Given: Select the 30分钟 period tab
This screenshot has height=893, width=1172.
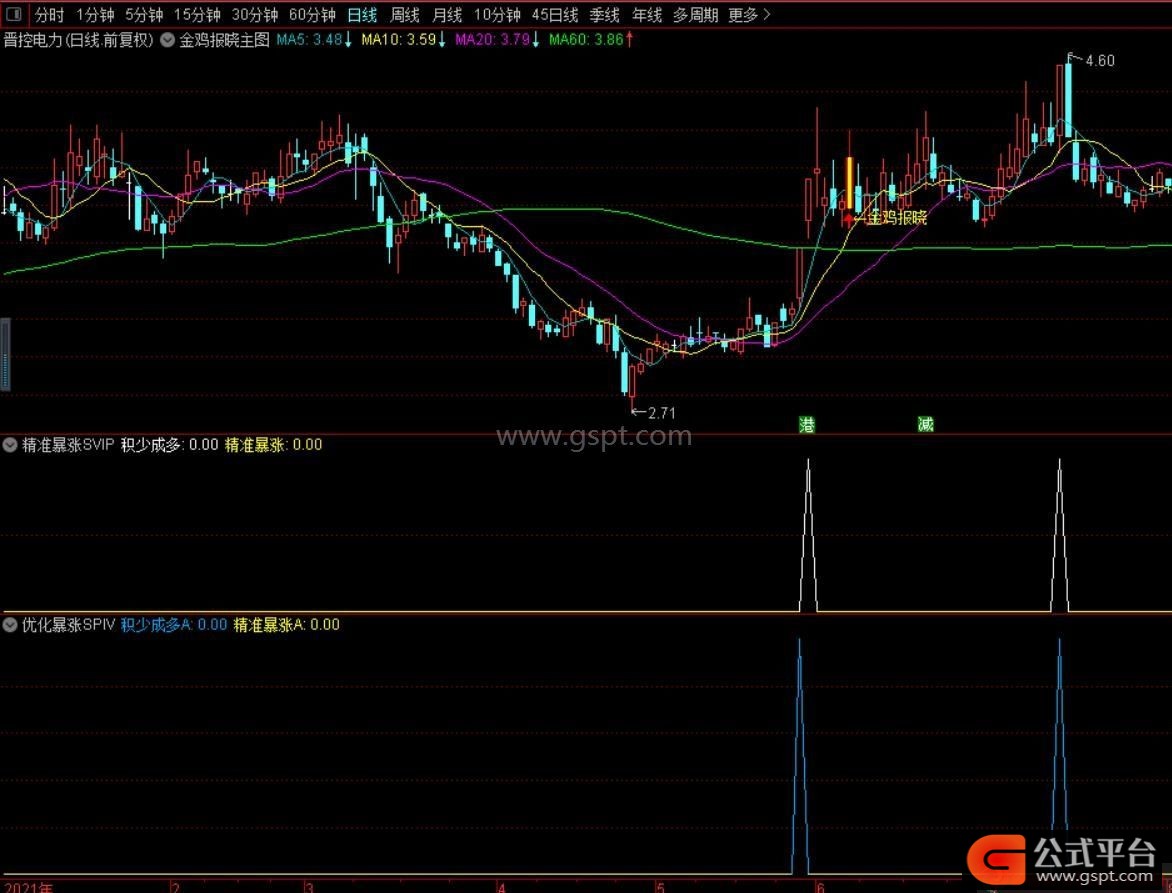Looking at the screenshot, I should pyautogui.click(x=254, y=15).
